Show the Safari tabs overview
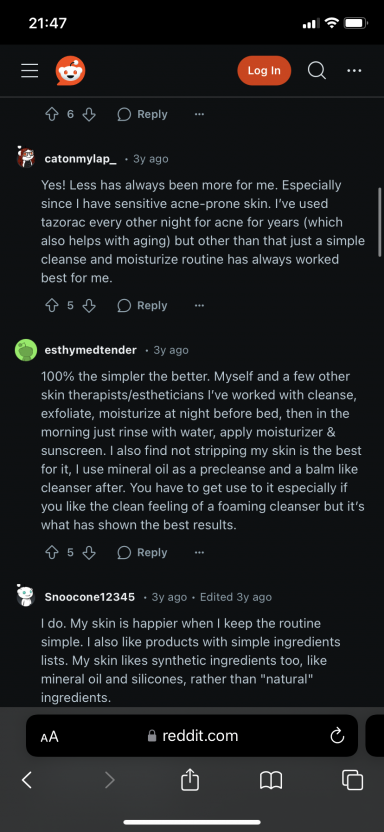384x832 pixels. [x=352, y=779]
